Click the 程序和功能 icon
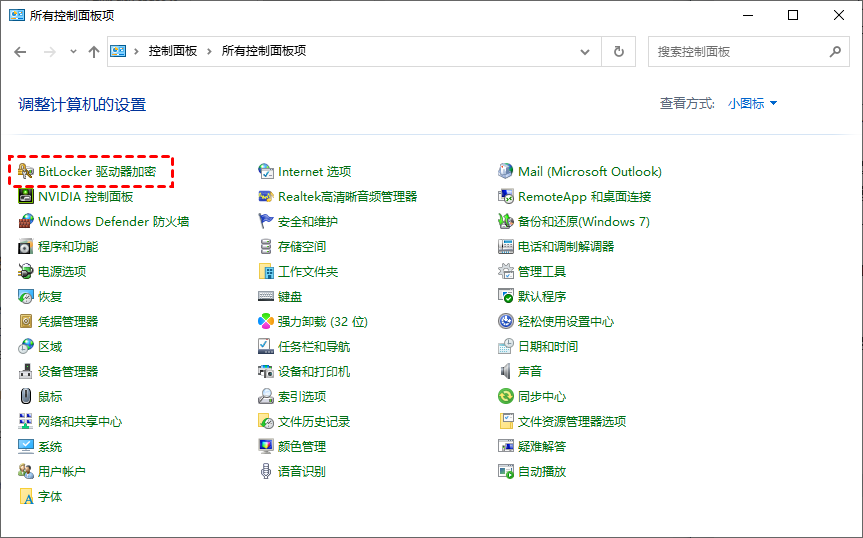This screenshot has width=863, height=538. tap(25, 246)
